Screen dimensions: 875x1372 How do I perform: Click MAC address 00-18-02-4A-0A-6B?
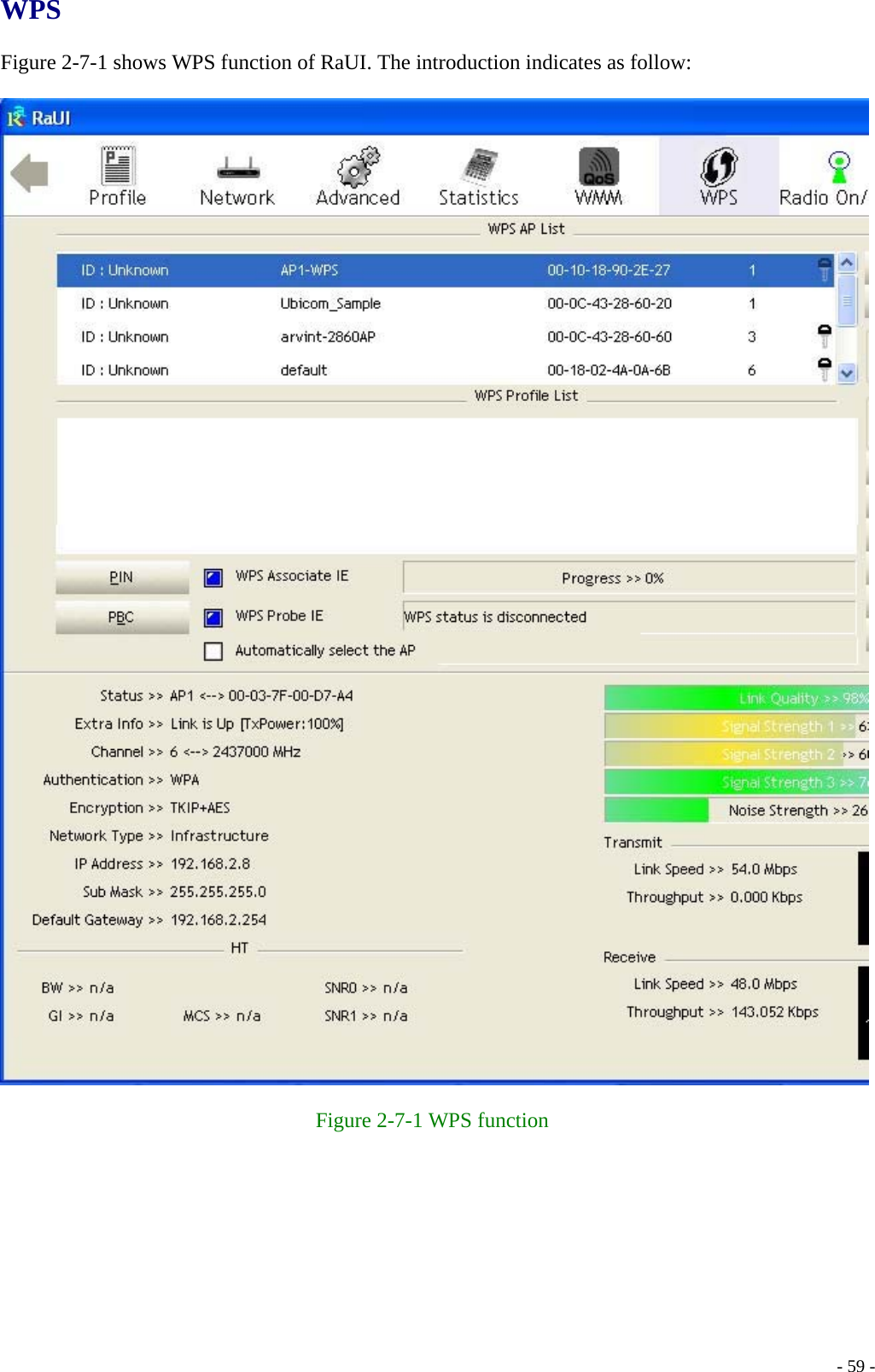609,369
